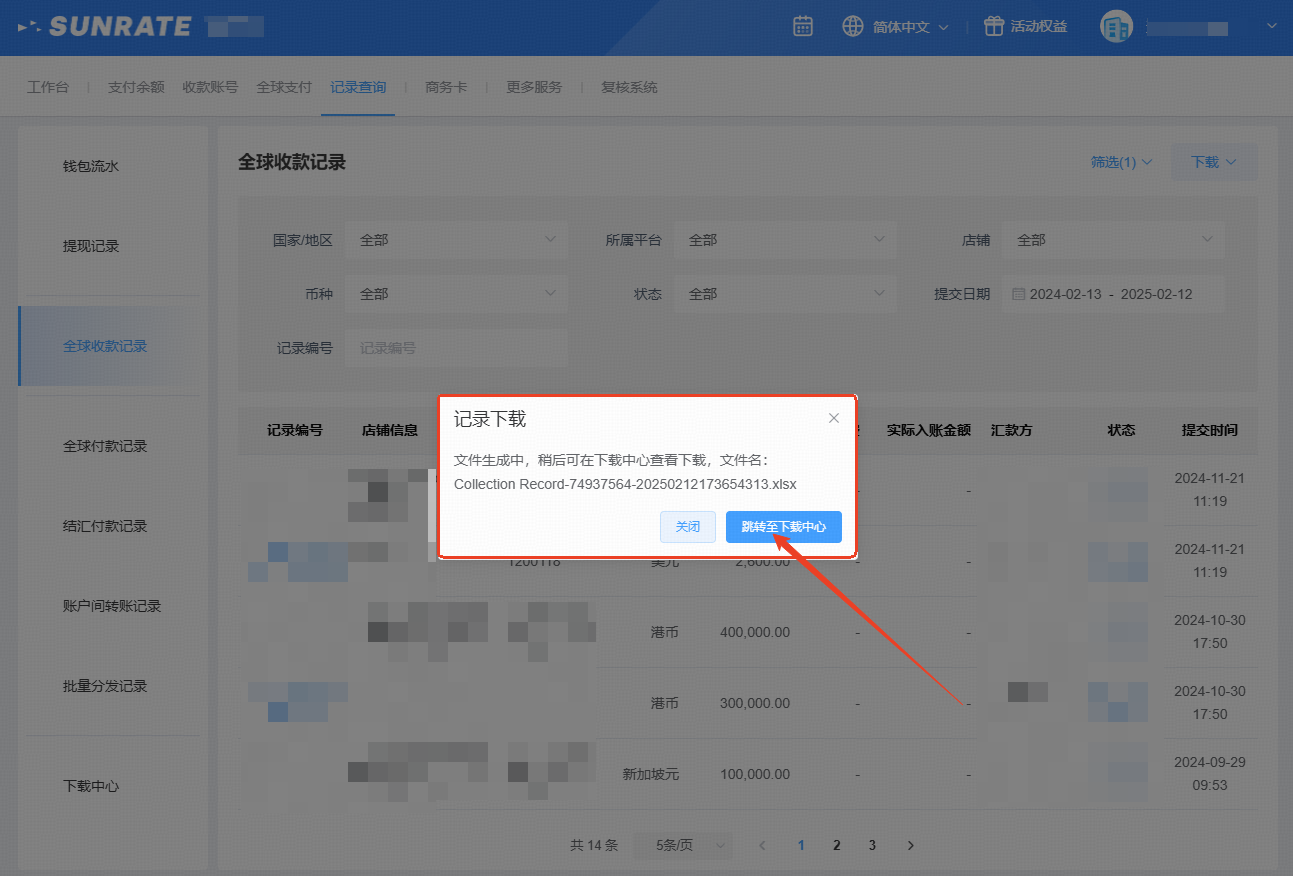Switch to the 全球支付 tab
Image resolution: width=1293 pixels, height=876 pixels.
click(x=284, y=87)
